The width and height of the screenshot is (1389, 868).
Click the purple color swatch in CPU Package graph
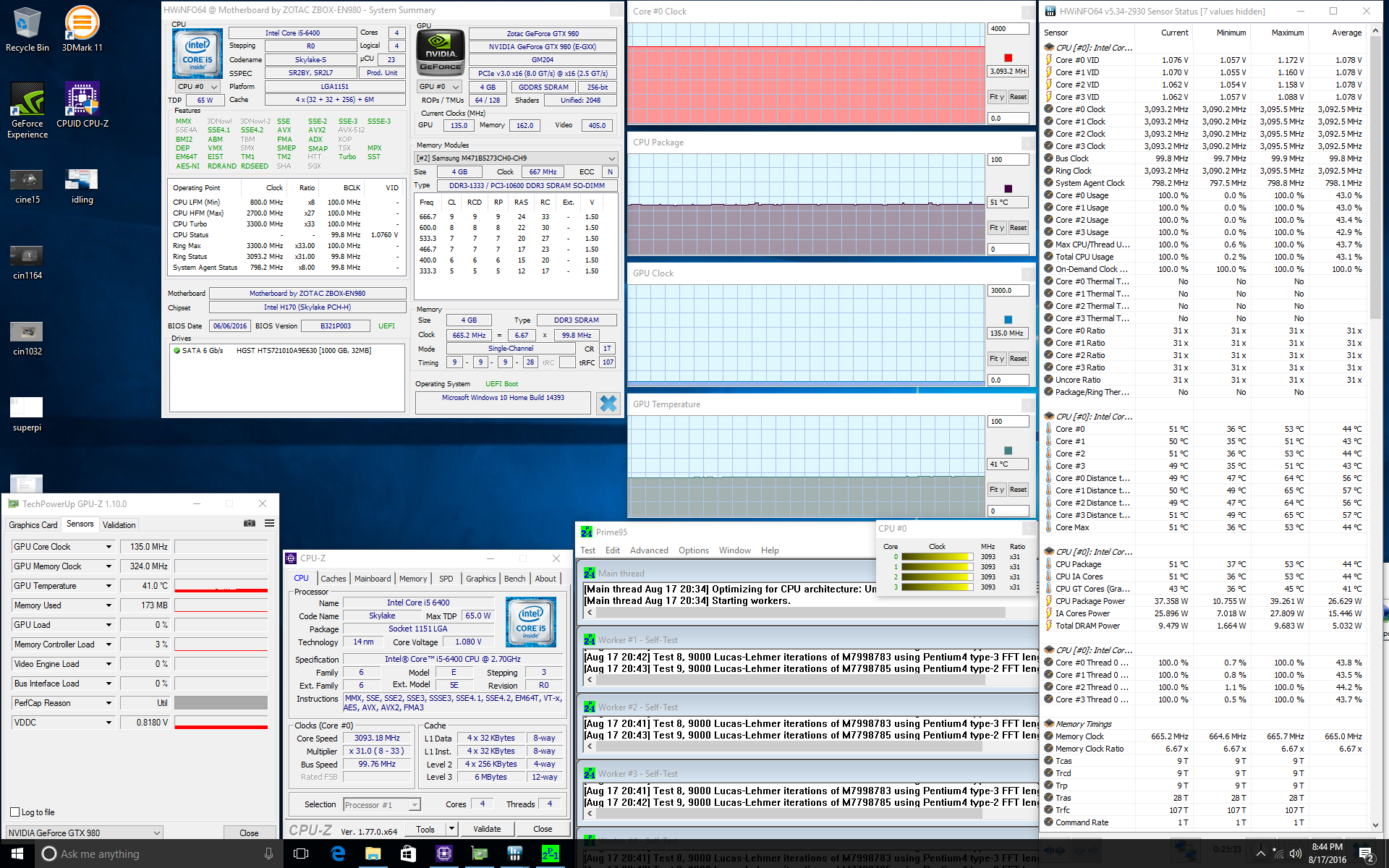pos(1008,189)
